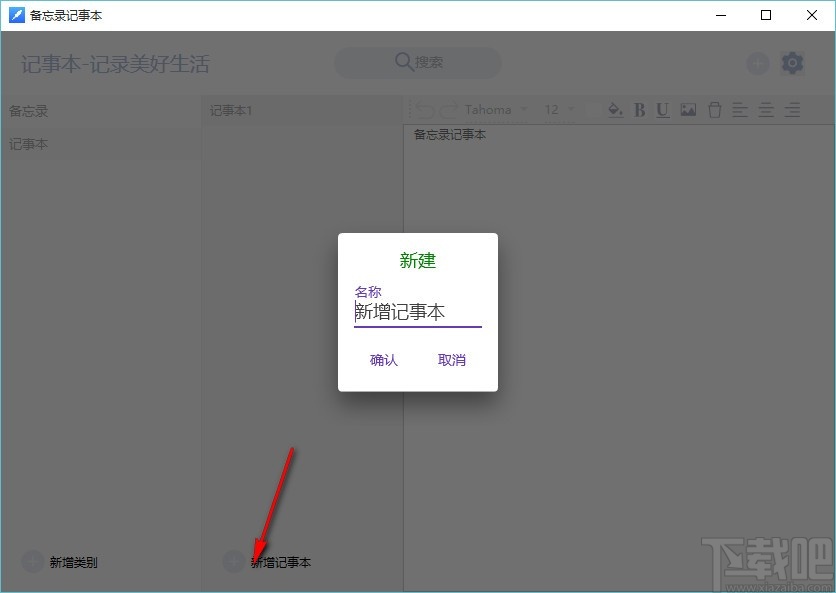Click the plus icon next to the gear
Viewport: 836px width, 593px height.
tap(757, 63)
